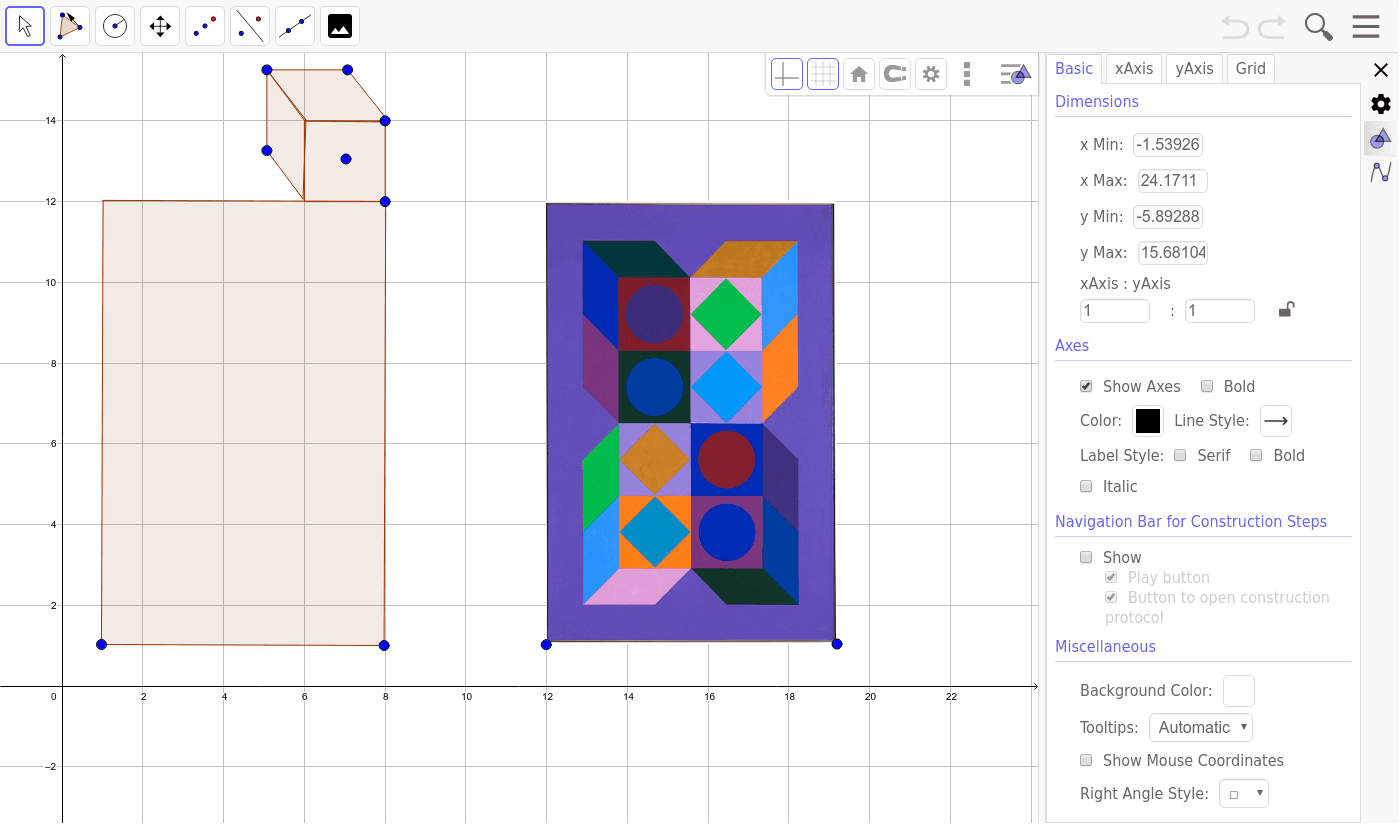Enable Bold label style checkbox
Image resolution: width=1400 pixels, height=825 pixels.
[x=1256, y=455]
